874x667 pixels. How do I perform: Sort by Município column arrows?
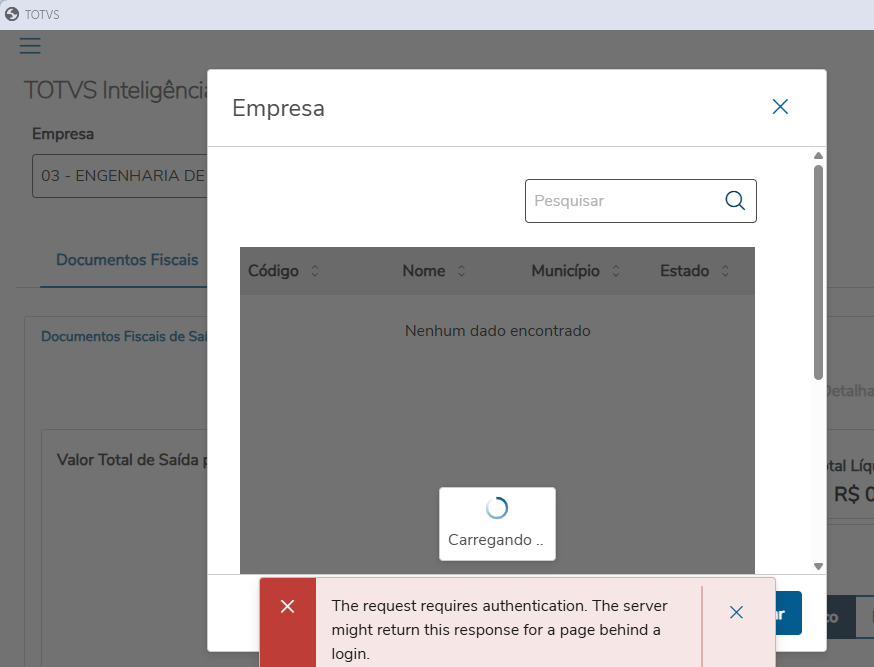click(616, 271)
